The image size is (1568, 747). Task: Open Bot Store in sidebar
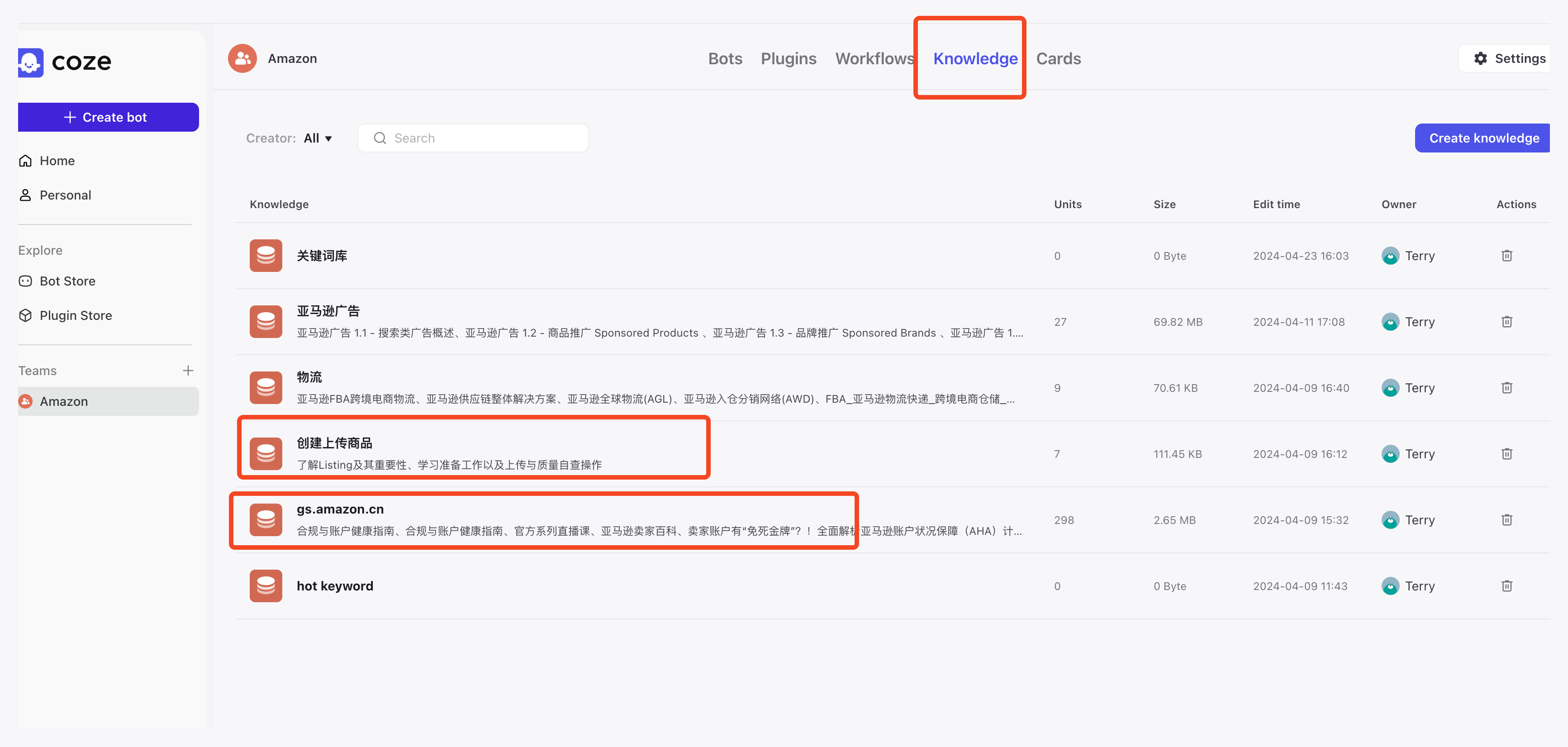[x=67, y=281]
